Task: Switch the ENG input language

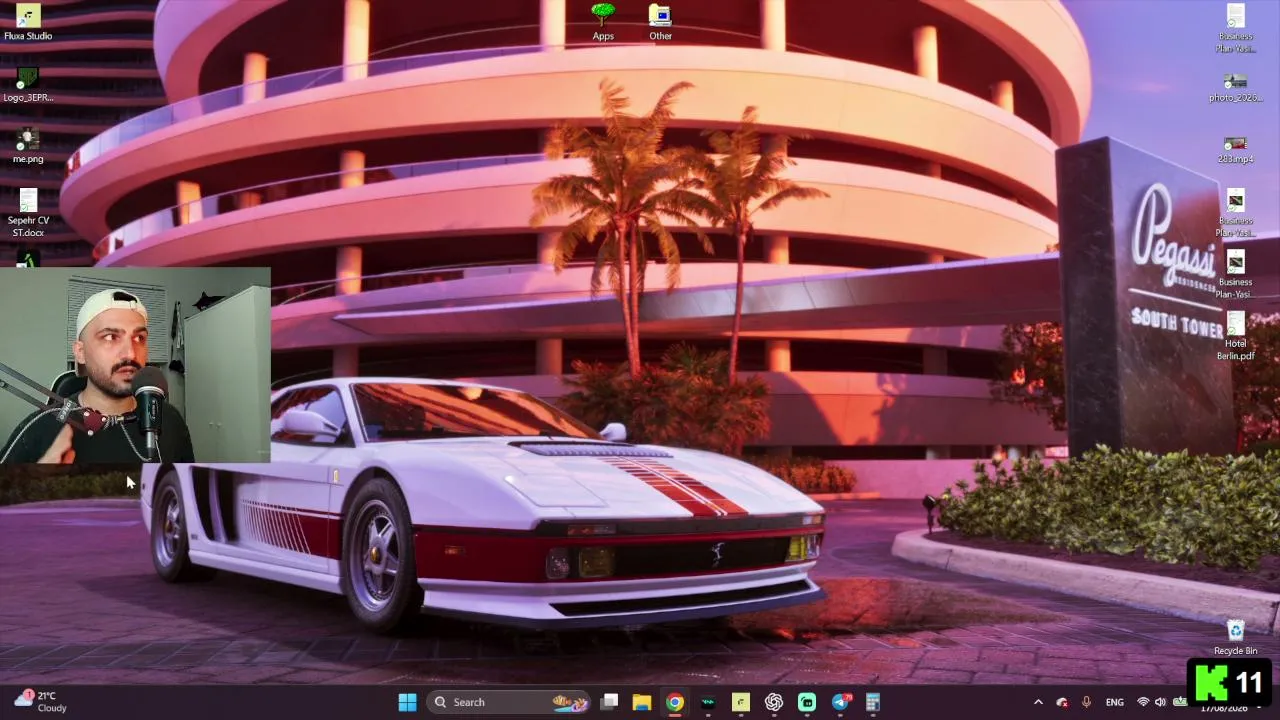Action: click(1115, 702)
